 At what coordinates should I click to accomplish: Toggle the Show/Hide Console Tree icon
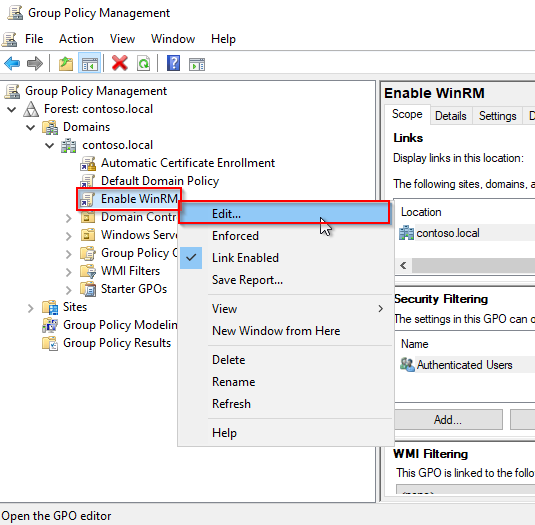[x=89, y=64]
